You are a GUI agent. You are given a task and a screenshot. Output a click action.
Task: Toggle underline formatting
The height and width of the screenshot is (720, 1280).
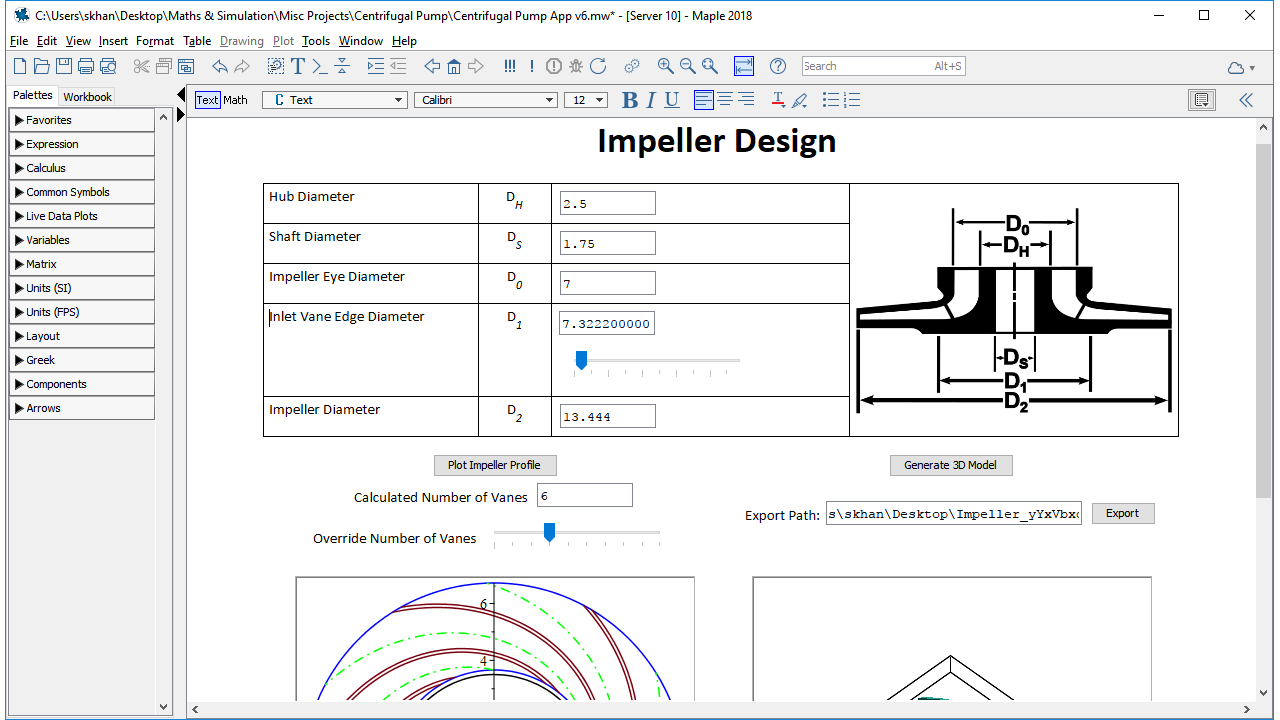pyautogui.click(x=672, y=100)
